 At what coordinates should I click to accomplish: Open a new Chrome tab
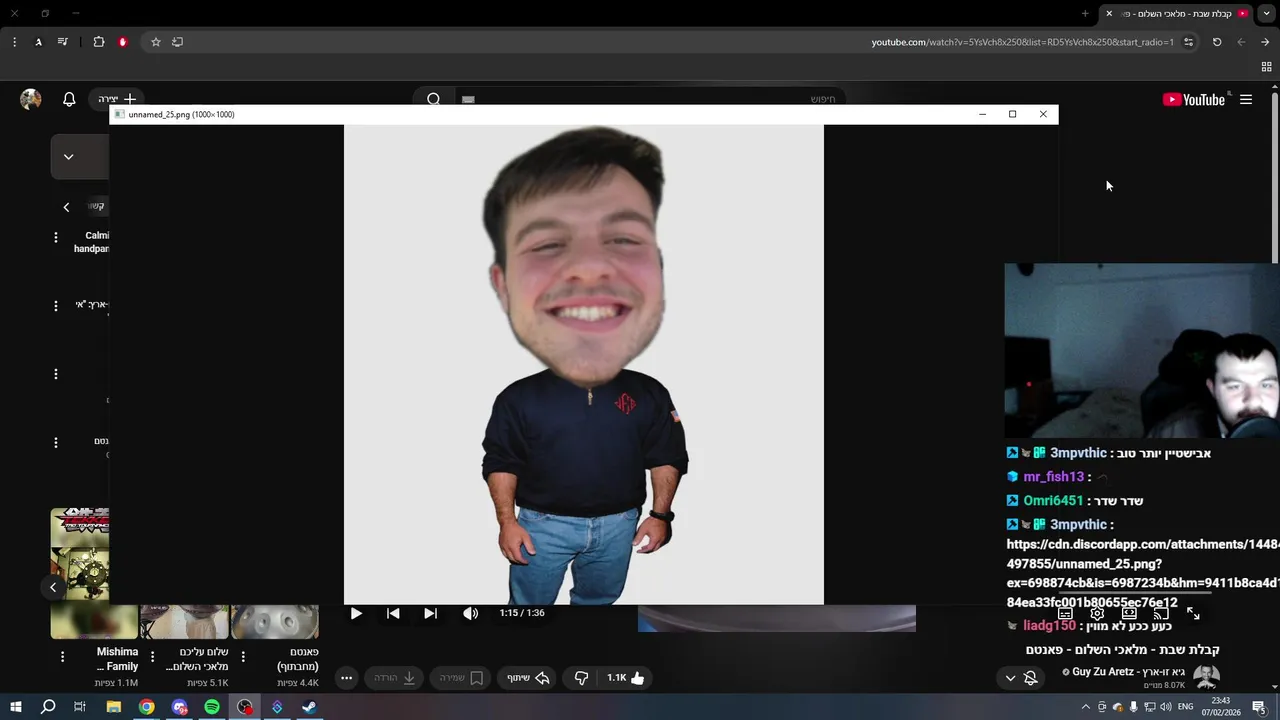1085,14
